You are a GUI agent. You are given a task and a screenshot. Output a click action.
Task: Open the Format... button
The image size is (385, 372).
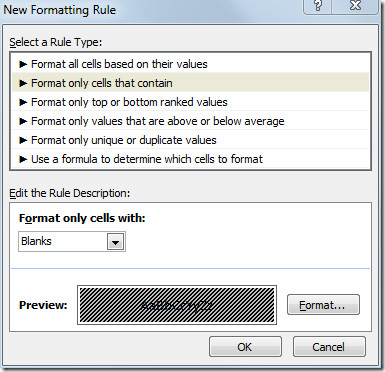323,305
